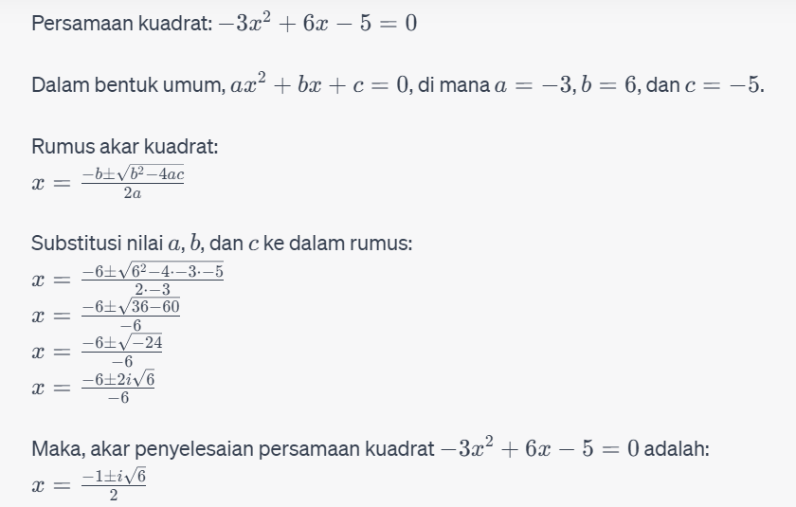Click "ke dalam rumus:" text
The width and height of the screenshot is (796, 507).
tap(338, 243)
